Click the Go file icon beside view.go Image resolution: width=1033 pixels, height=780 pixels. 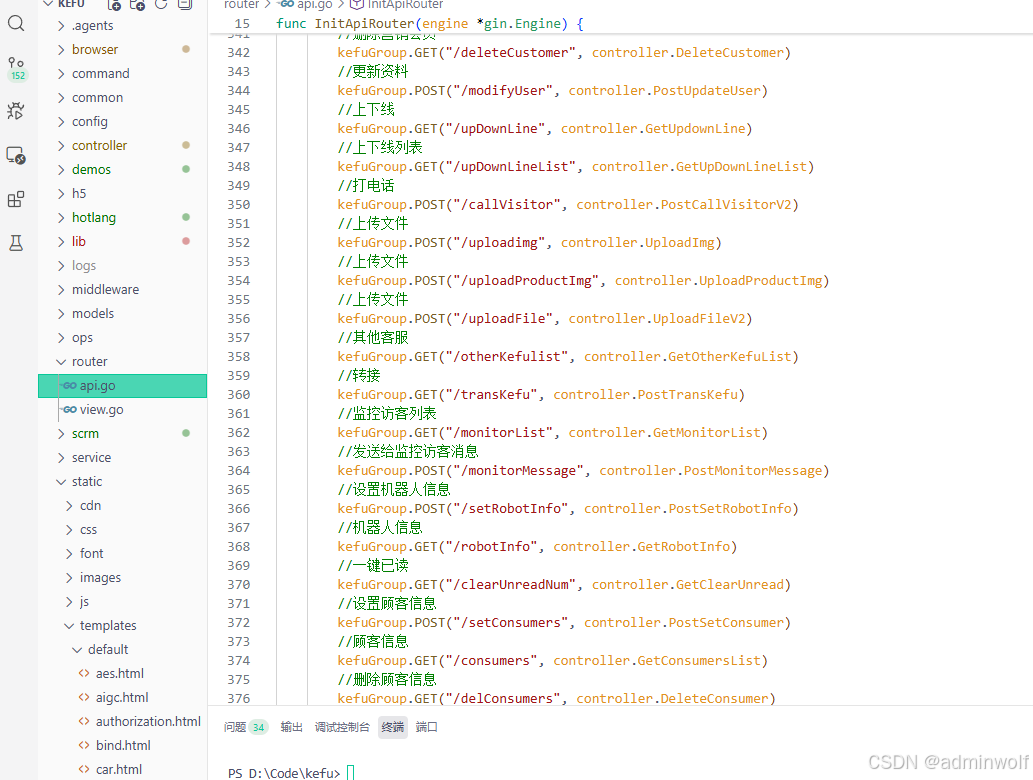70,410
